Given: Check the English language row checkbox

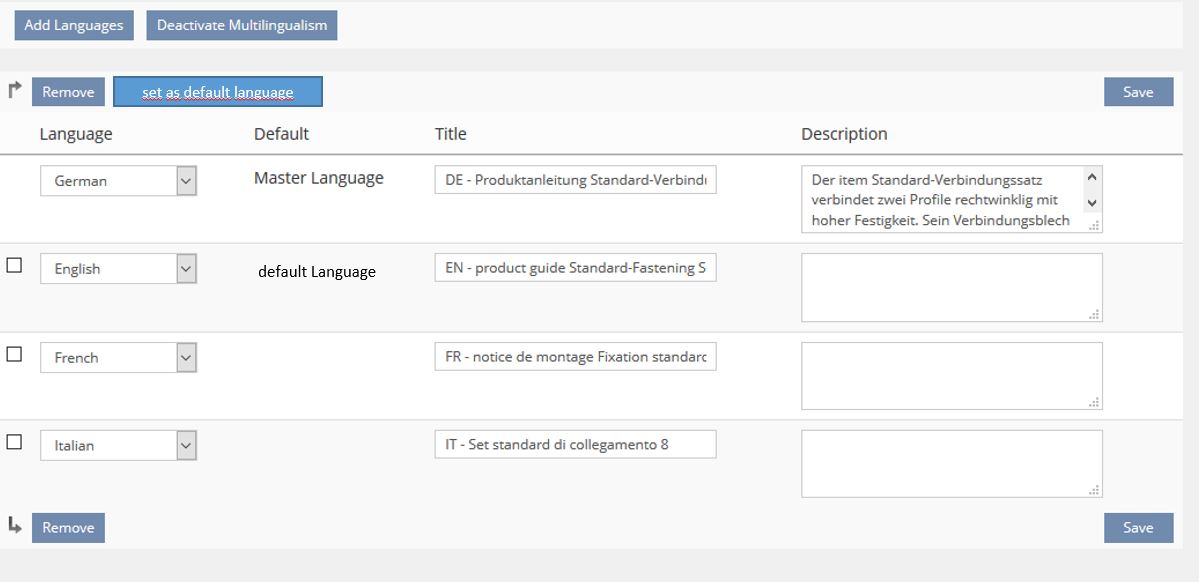Looking at the screenshot, I should coord(14,266).
